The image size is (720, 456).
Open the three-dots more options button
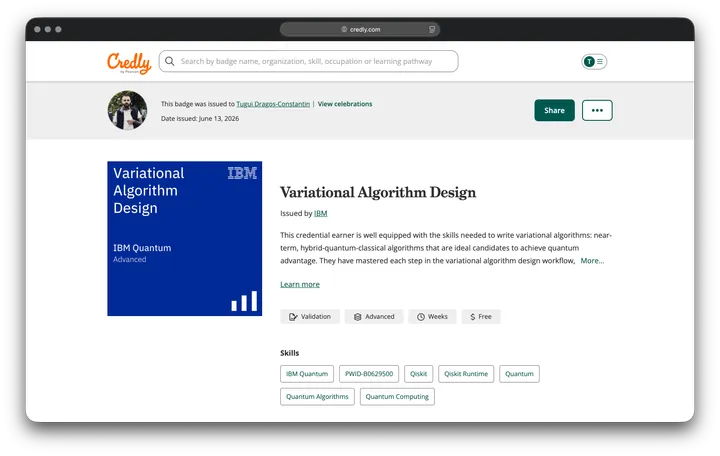597,110
